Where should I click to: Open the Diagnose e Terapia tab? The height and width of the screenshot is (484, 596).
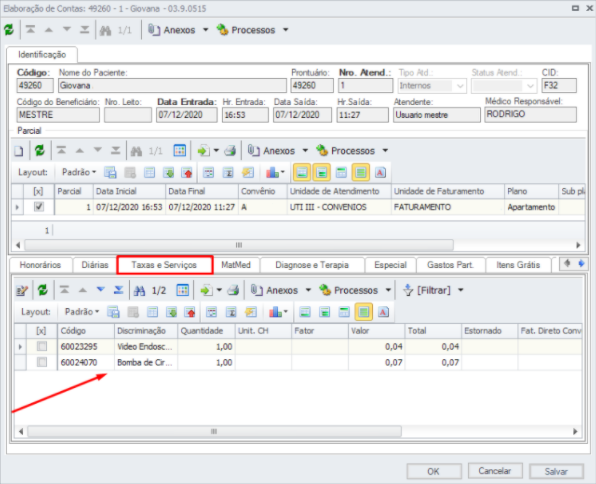[x=312, y=265]
